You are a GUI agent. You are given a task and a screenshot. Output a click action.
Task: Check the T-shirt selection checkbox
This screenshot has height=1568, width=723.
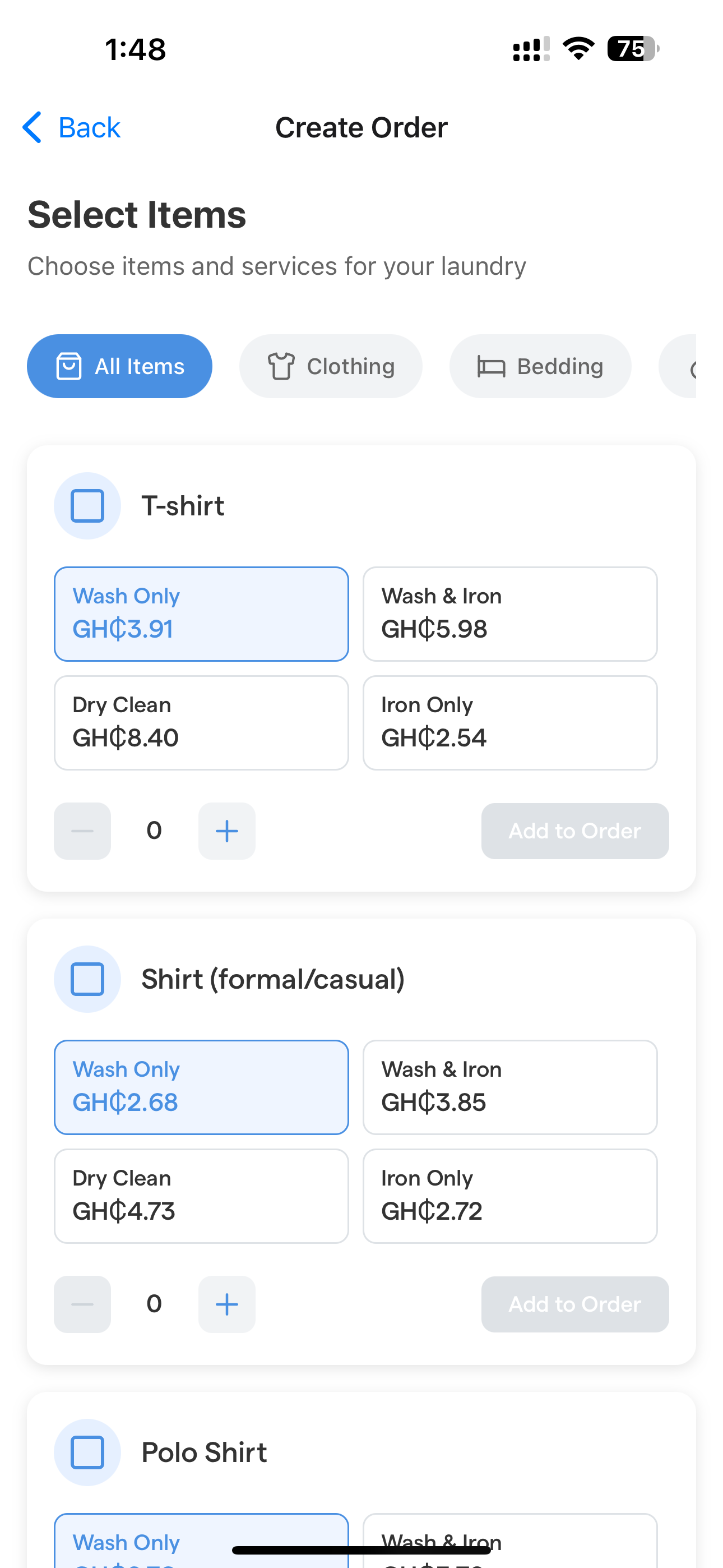coord(87,505)
